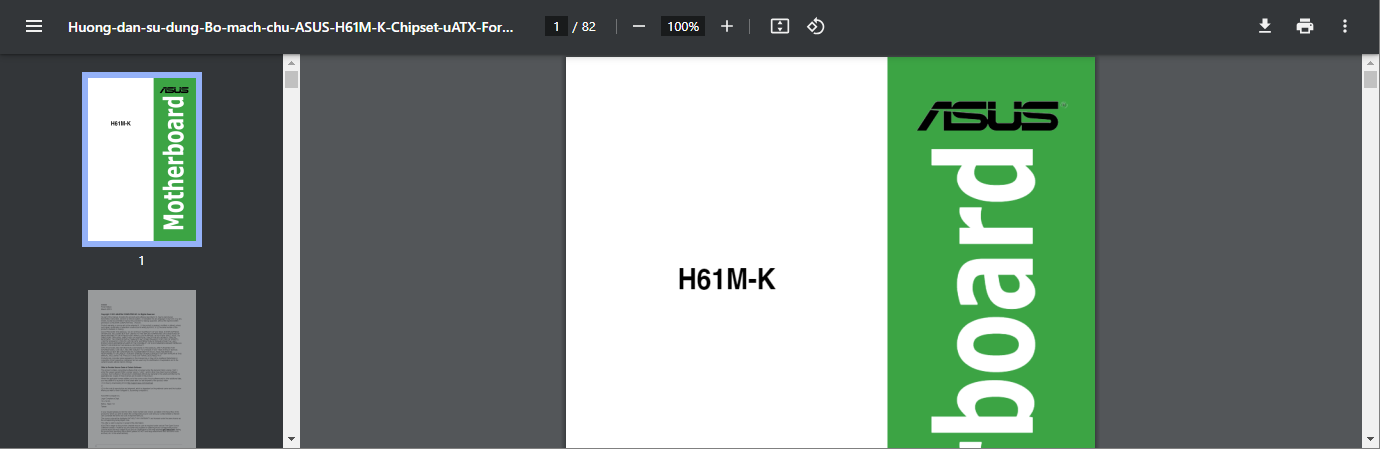Download the PDF file
Viewport: 1380px width, 450px height.
coord(1265,27)
